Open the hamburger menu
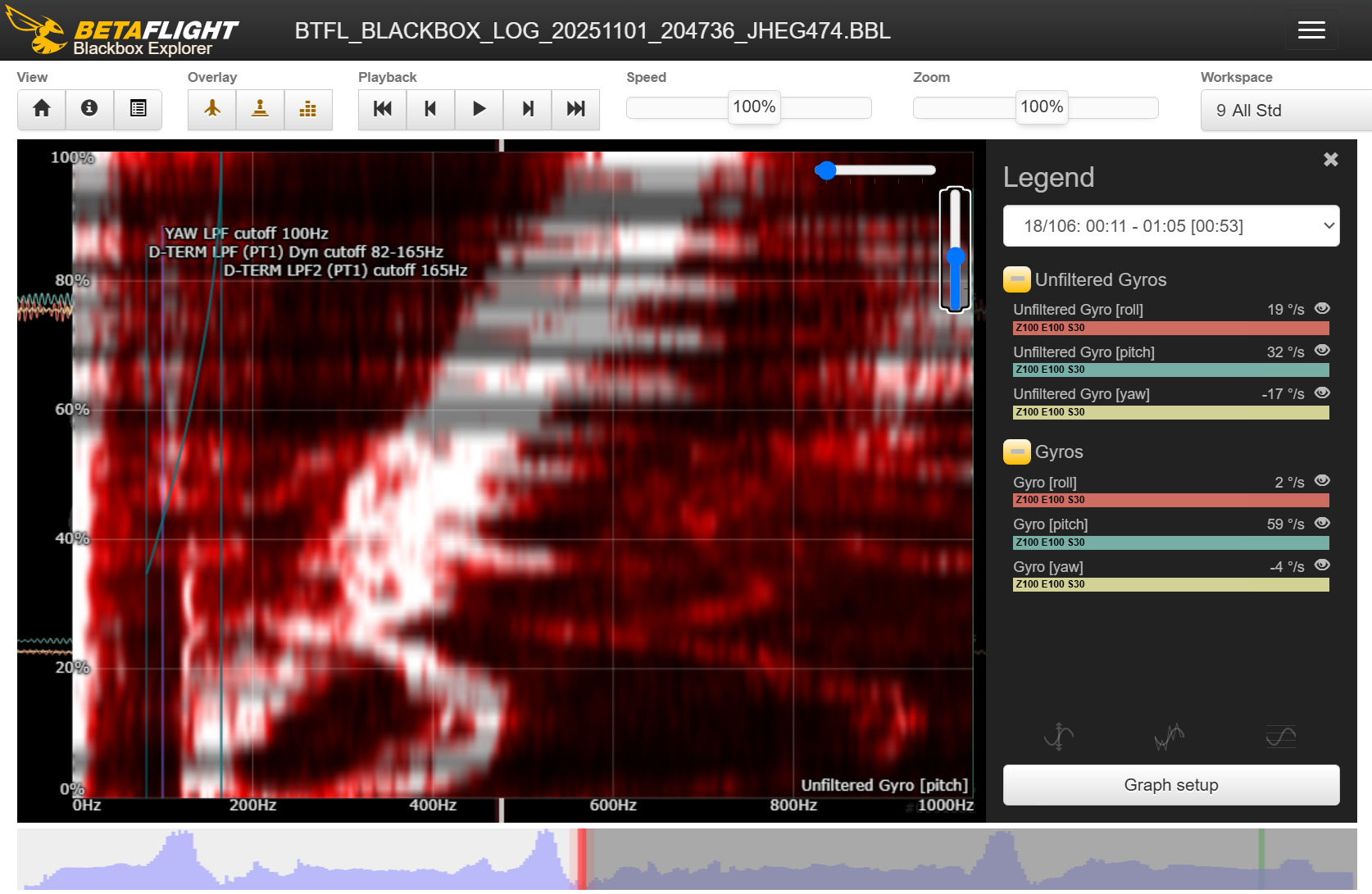Screen dimensions: 1372x894 point(1311,30)
